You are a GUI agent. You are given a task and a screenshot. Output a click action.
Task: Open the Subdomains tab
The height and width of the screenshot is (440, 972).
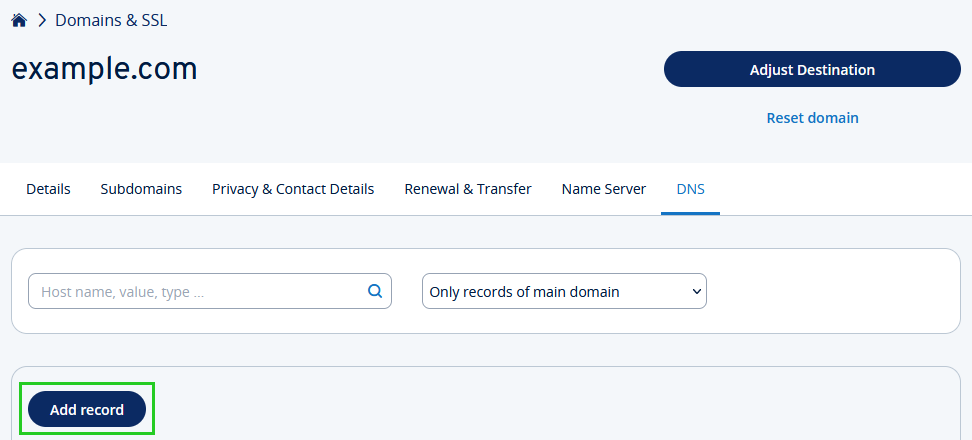click(141, 189)
